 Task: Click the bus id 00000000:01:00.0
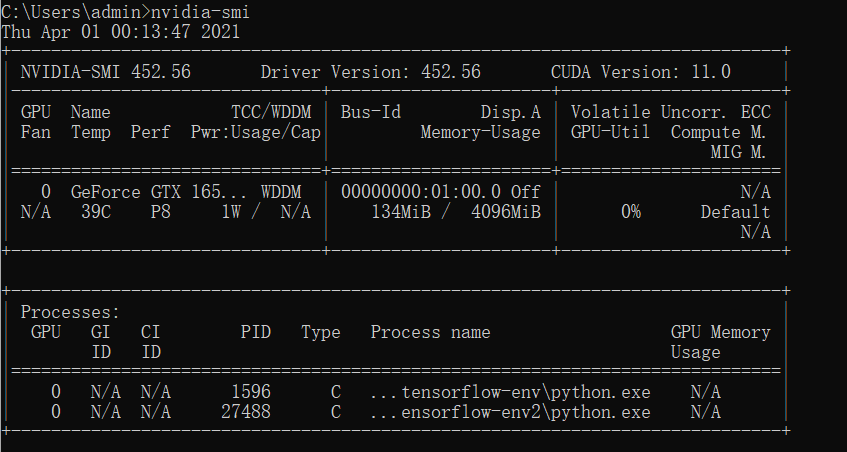tap(421, 192)
